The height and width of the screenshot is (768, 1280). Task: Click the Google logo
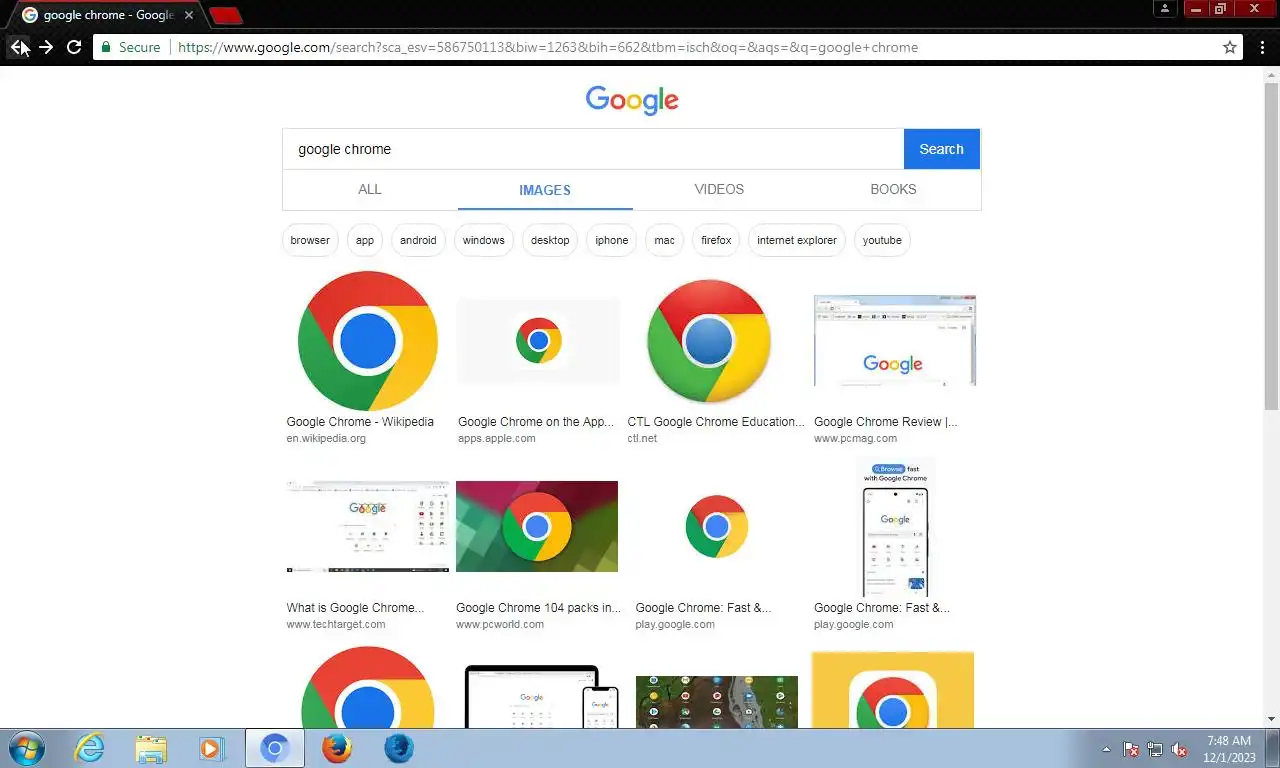point(632,100)
